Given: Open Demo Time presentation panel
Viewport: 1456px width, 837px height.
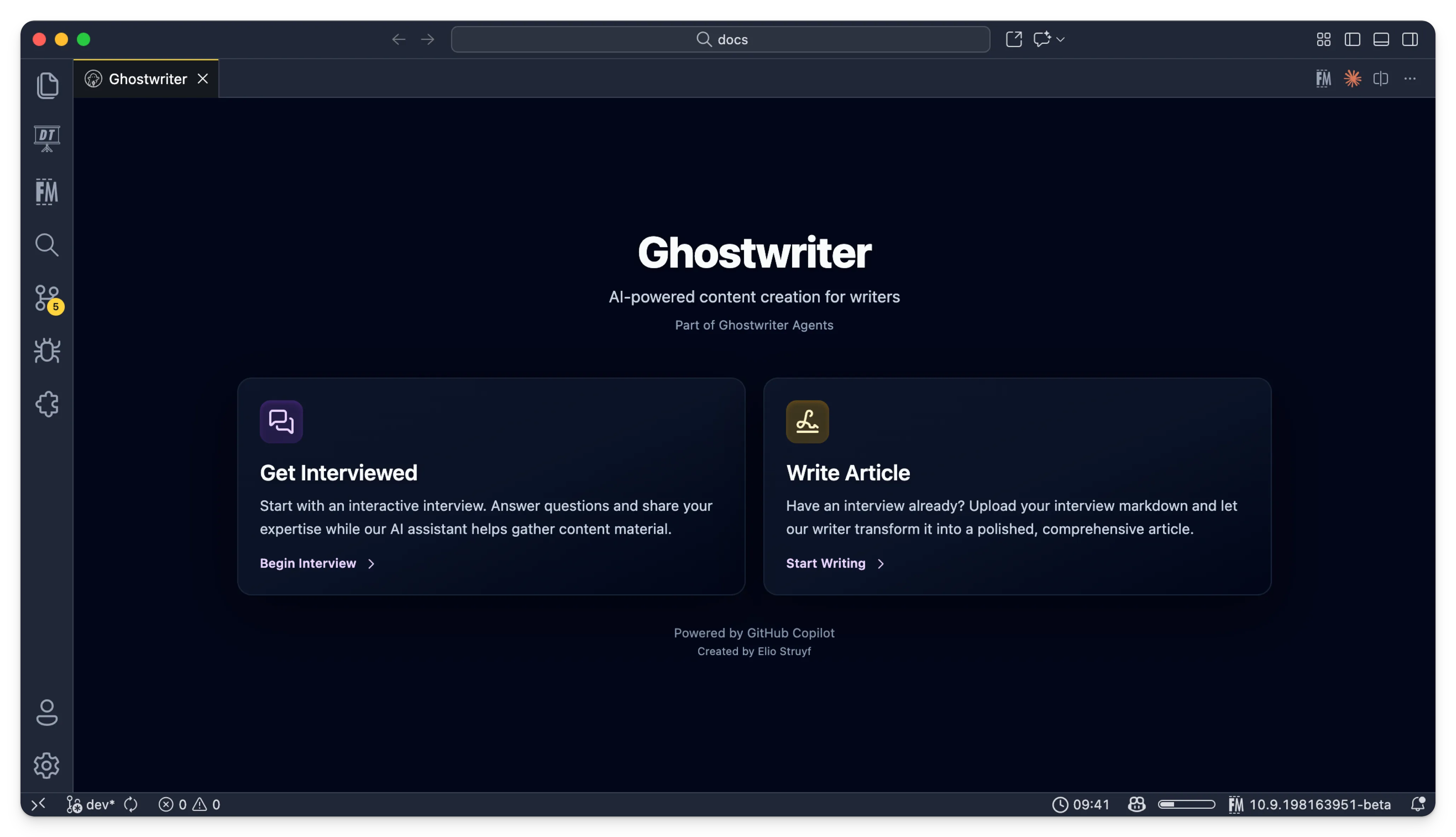Looking at the screenshot, I should (47, 139).
